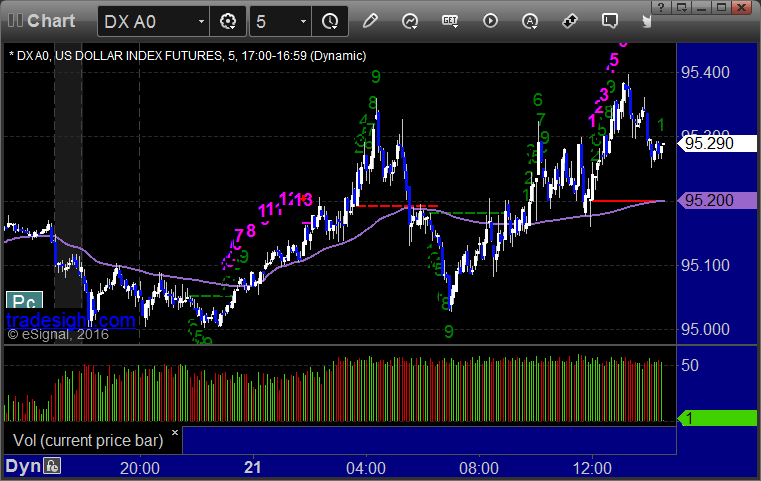The width and height of the screenshot is (761, 481).
Task: Select the solid red horizontal line near 95.200
Action: [625, 200]
